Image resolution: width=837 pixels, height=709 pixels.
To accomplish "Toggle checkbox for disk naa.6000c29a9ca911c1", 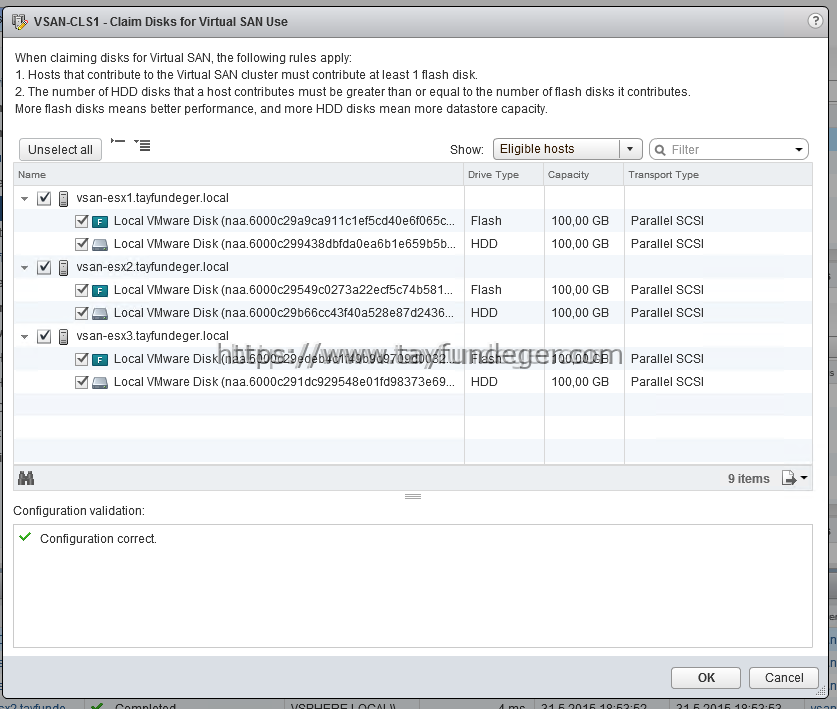I will pyautogui.click(x=82, y=221).
